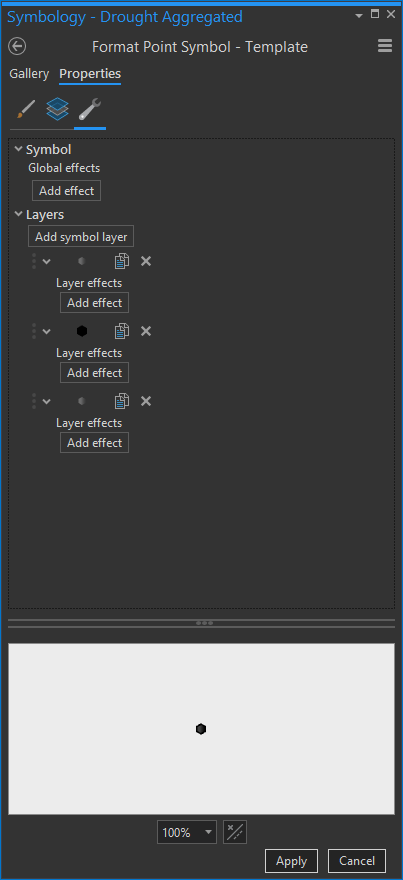The width and height of the screenshot is (403, 880).
Task: Duplicate the black hexagon symbol layer
Action: 122,331
